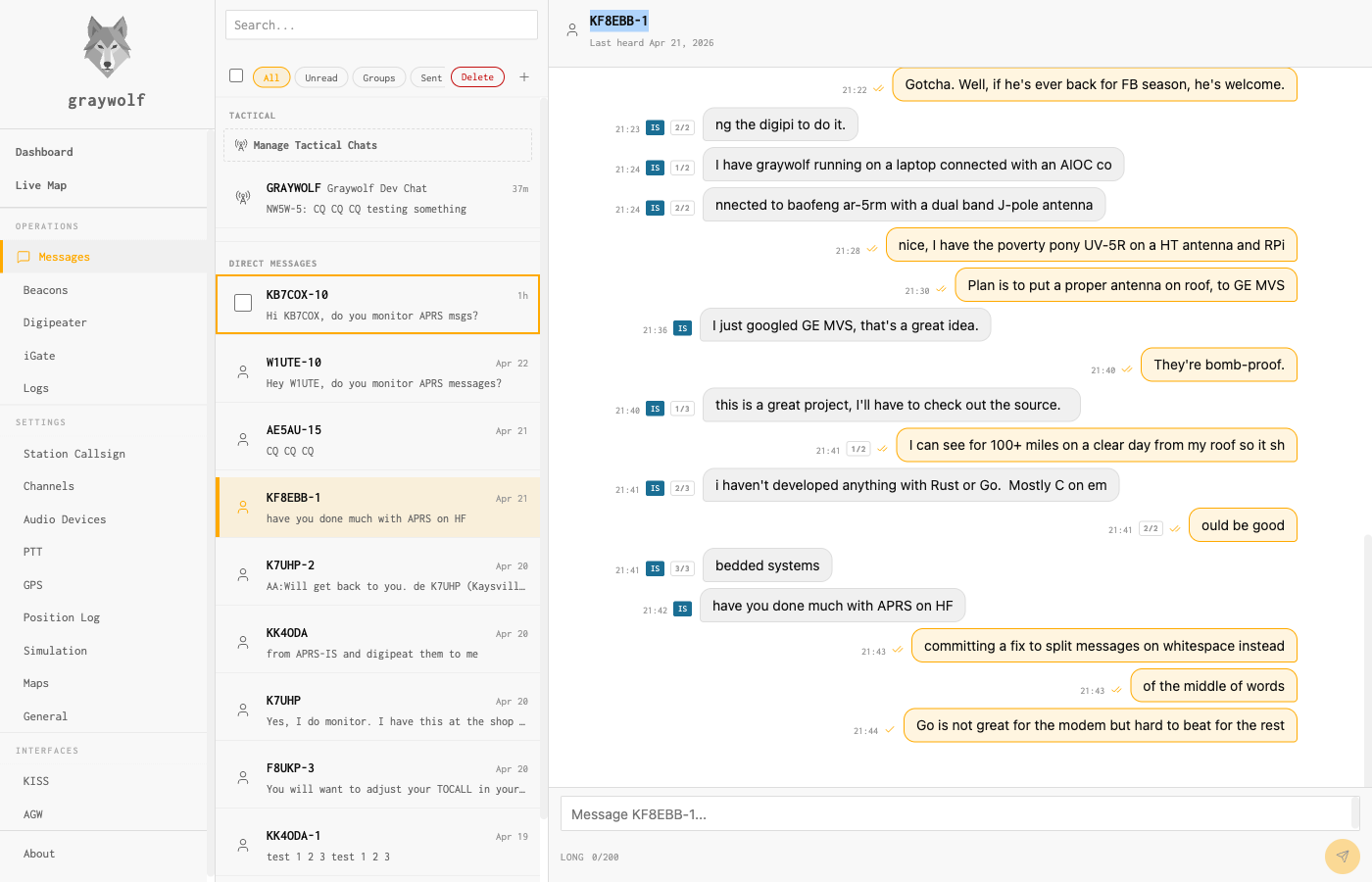The width and height of the screenshot is (1372, 882).
Task: Click the person icon of K7UHP-2 conversation
Action: point(243,575)
